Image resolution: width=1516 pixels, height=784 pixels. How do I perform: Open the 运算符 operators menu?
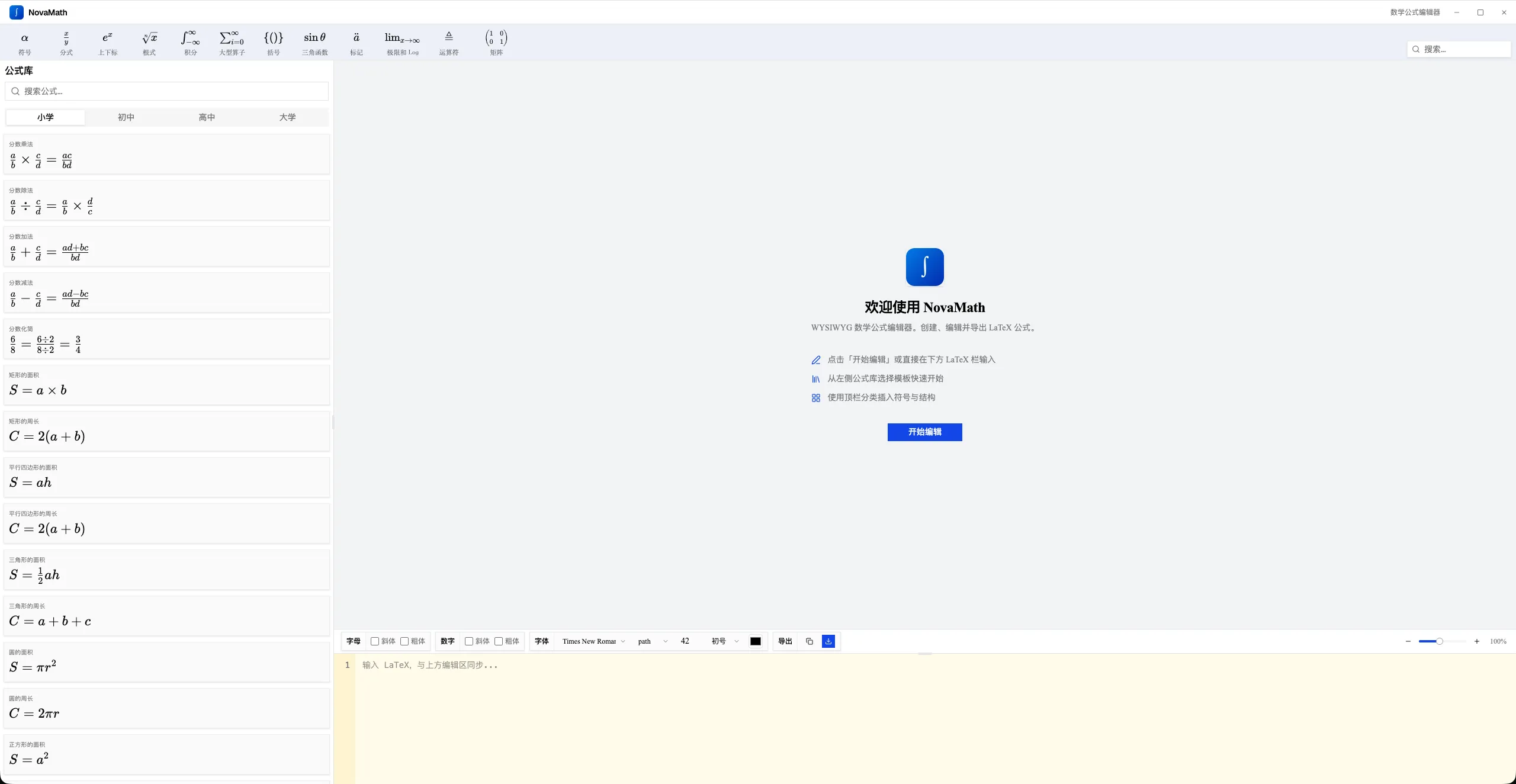[449, 43]
